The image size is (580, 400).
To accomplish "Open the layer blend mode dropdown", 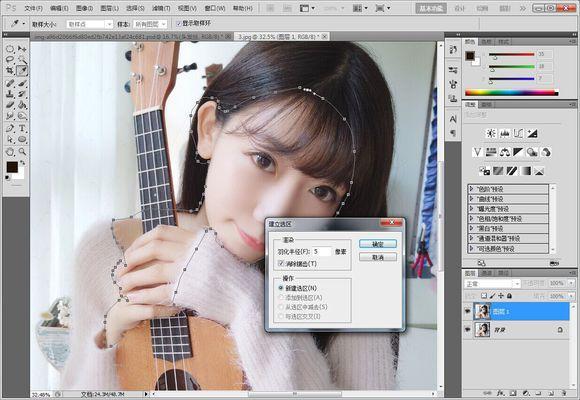I will click(492, 284).
